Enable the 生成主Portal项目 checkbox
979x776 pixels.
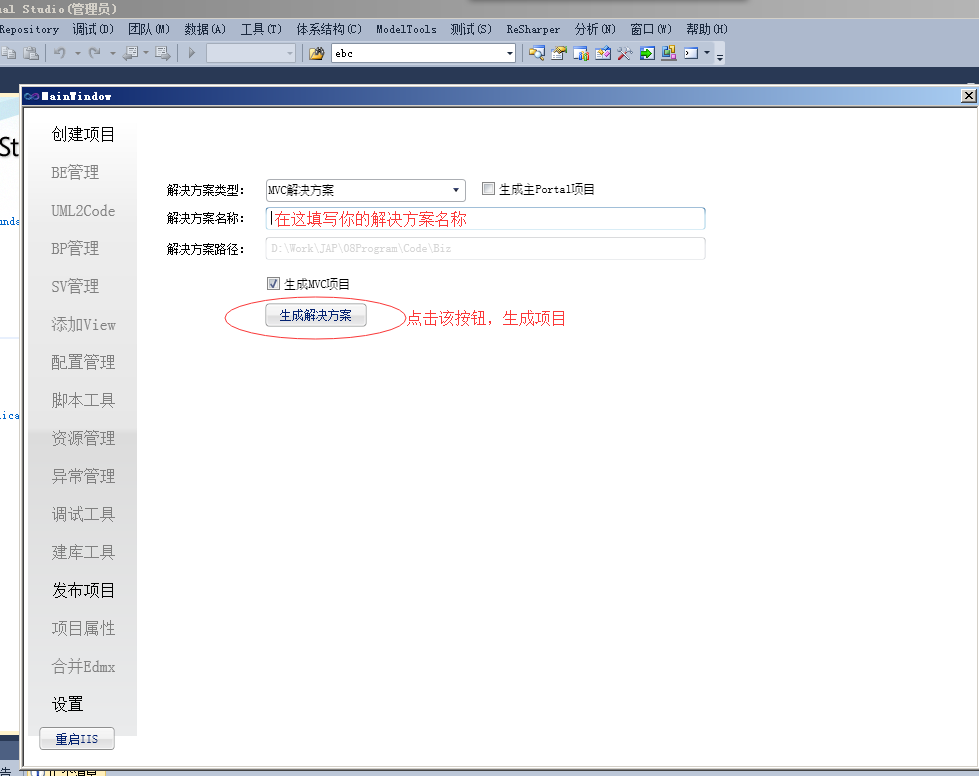coord(489,189)
